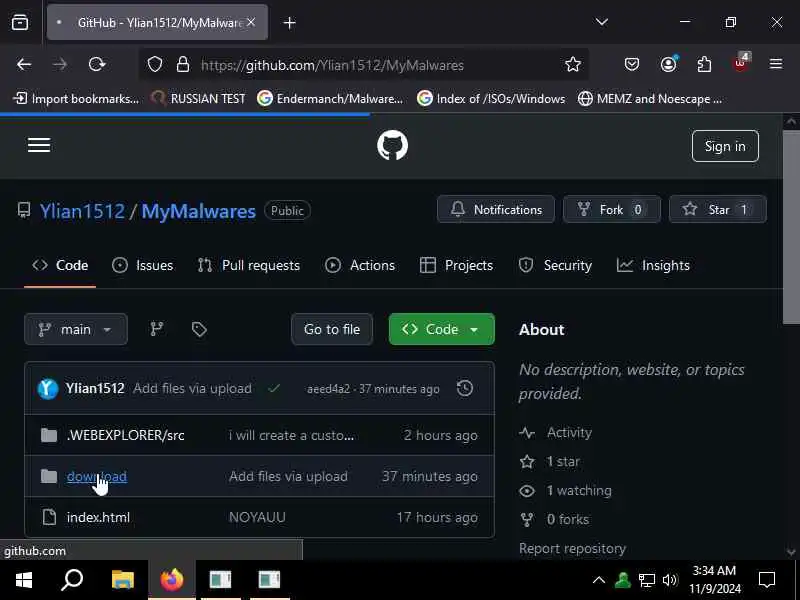Open commit aeed4a2 link
Viewport: 800px width, 600px height.
click(x=328, y=389)
